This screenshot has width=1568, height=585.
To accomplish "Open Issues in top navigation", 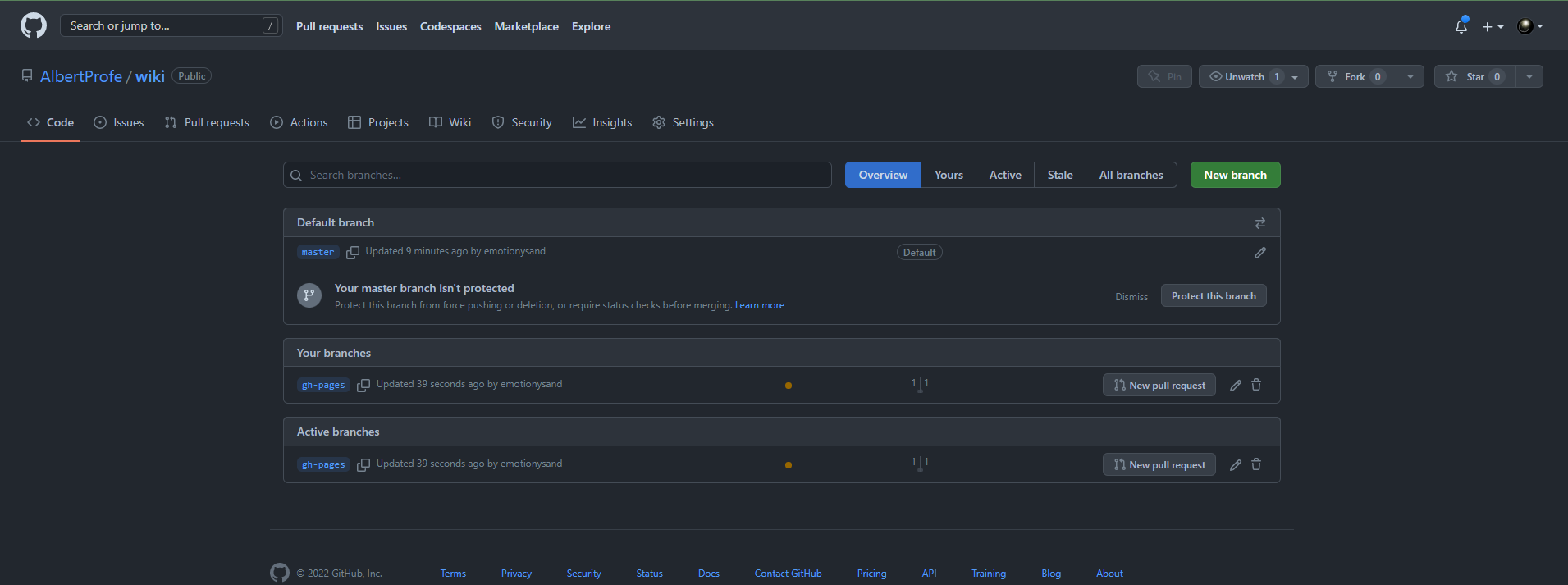I will click(391, 26).
